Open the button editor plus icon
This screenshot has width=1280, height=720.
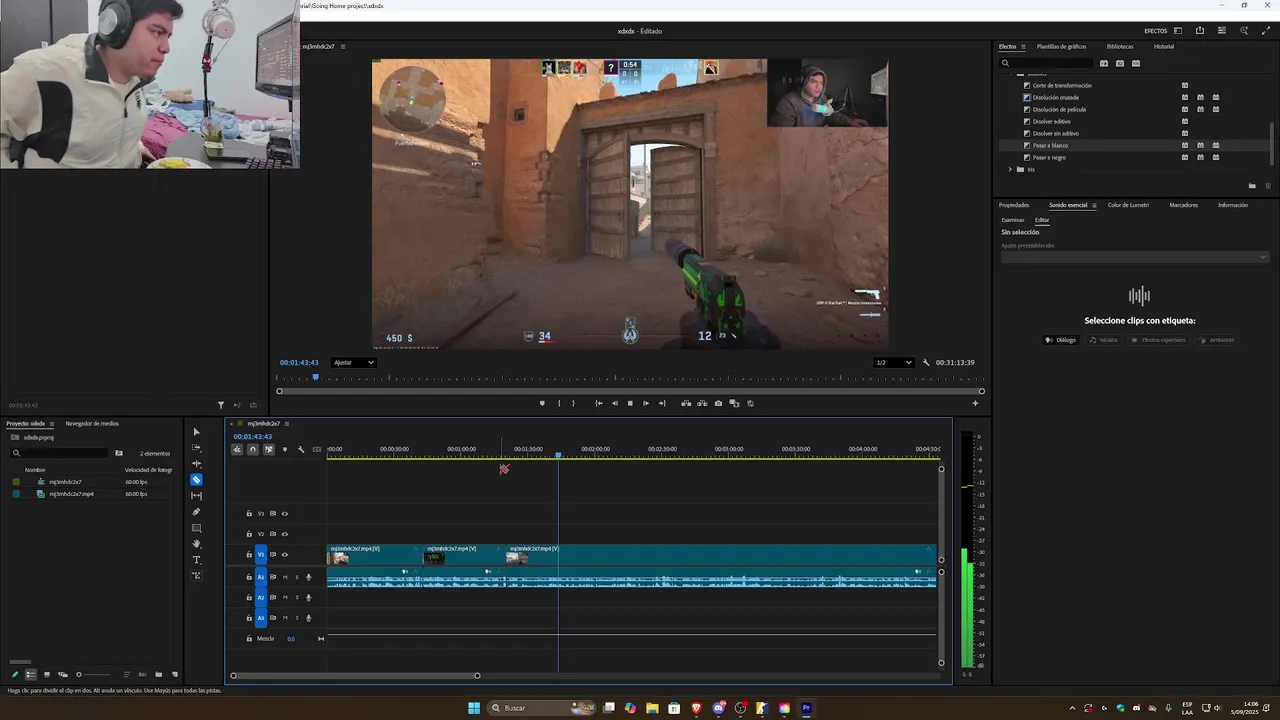(975, 403)
